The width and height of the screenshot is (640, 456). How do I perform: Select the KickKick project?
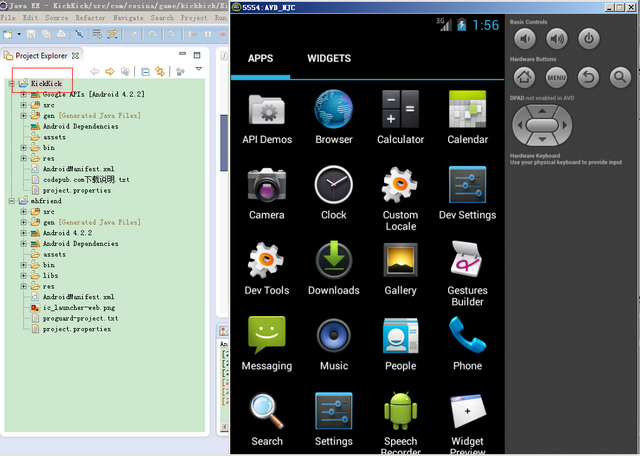tap(46, 84)
